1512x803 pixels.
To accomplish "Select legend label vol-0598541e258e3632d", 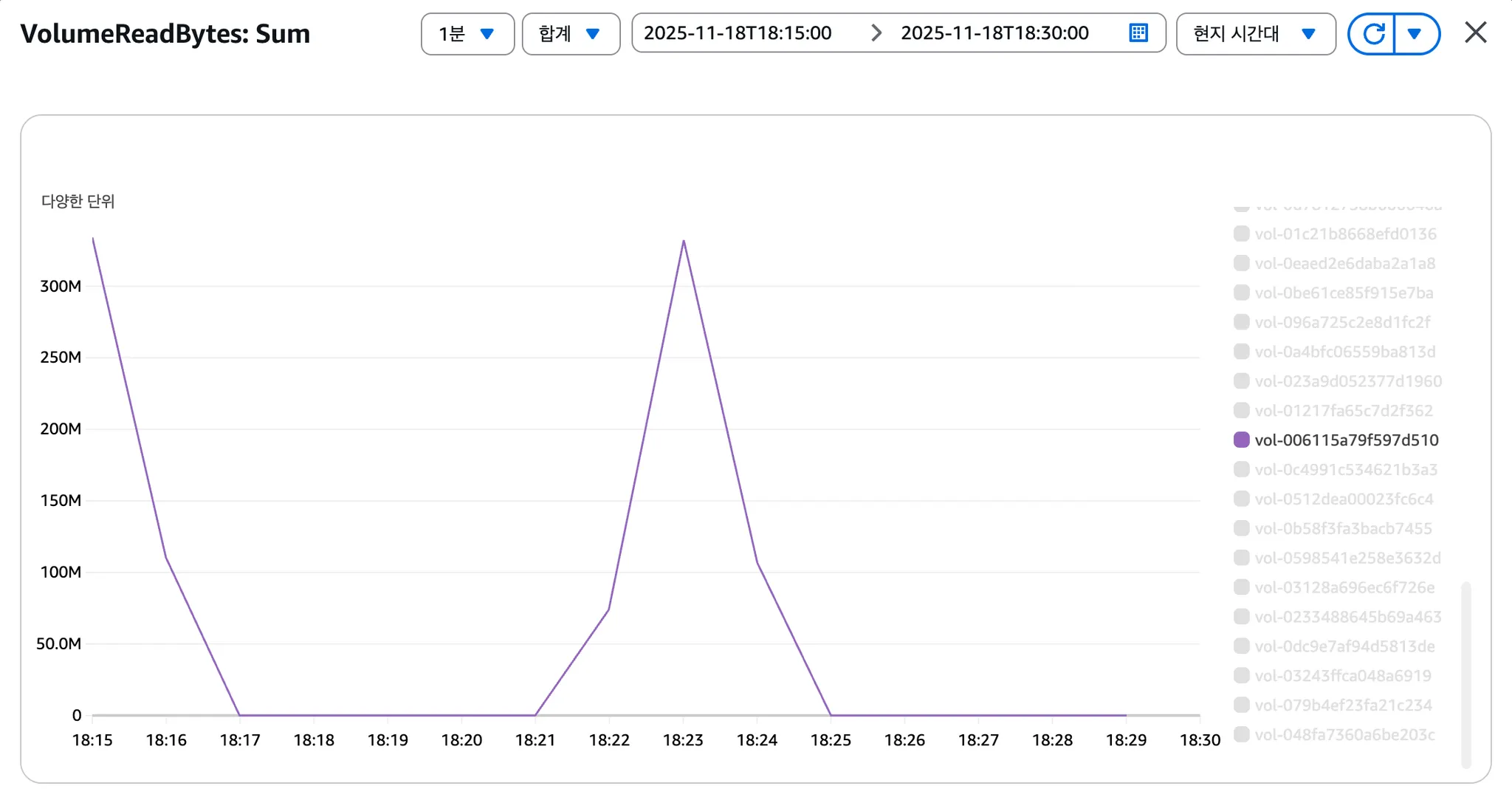I will tap(1347, 558).
